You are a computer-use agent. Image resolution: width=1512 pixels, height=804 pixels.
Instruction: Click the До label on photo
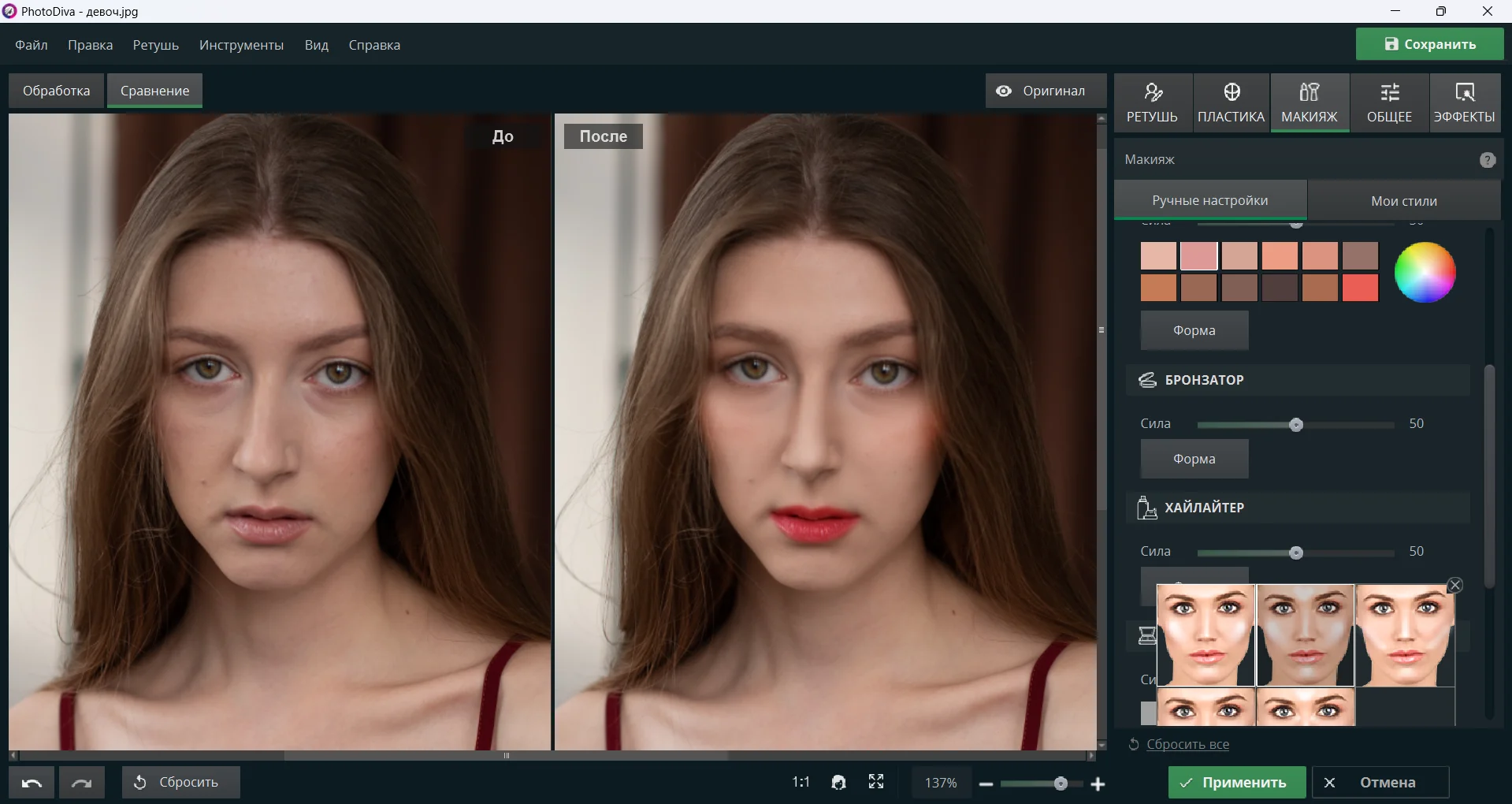click(x=503, y=136)
